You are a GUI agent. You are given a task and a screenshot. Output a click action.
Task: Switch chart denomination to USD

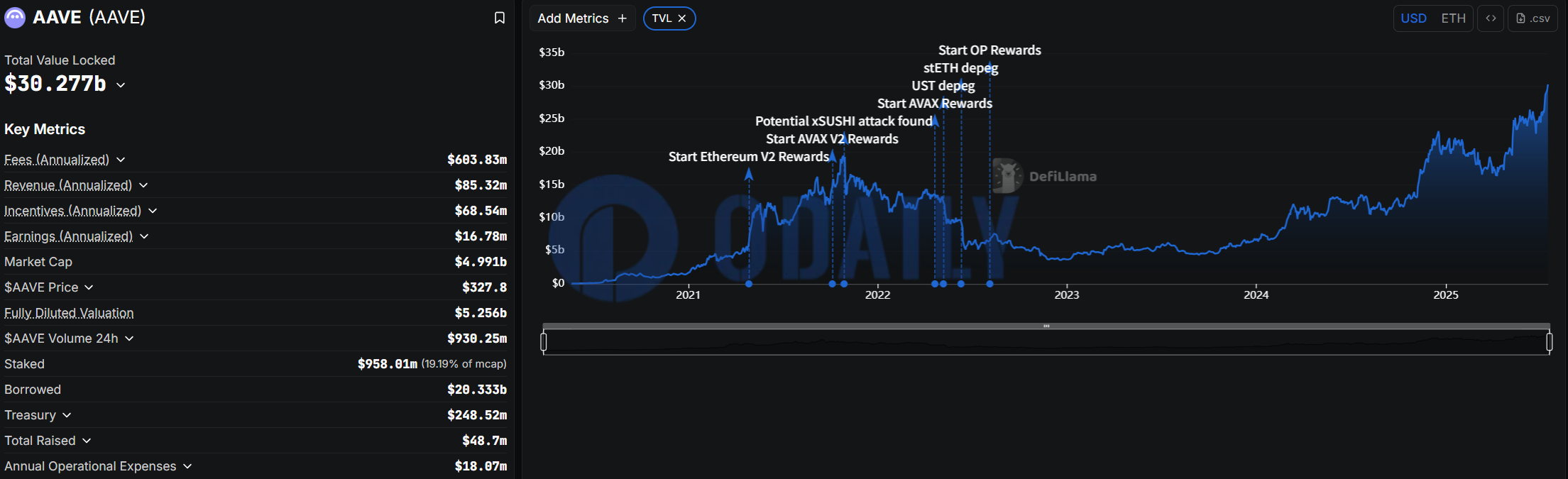coord(1413,18)
